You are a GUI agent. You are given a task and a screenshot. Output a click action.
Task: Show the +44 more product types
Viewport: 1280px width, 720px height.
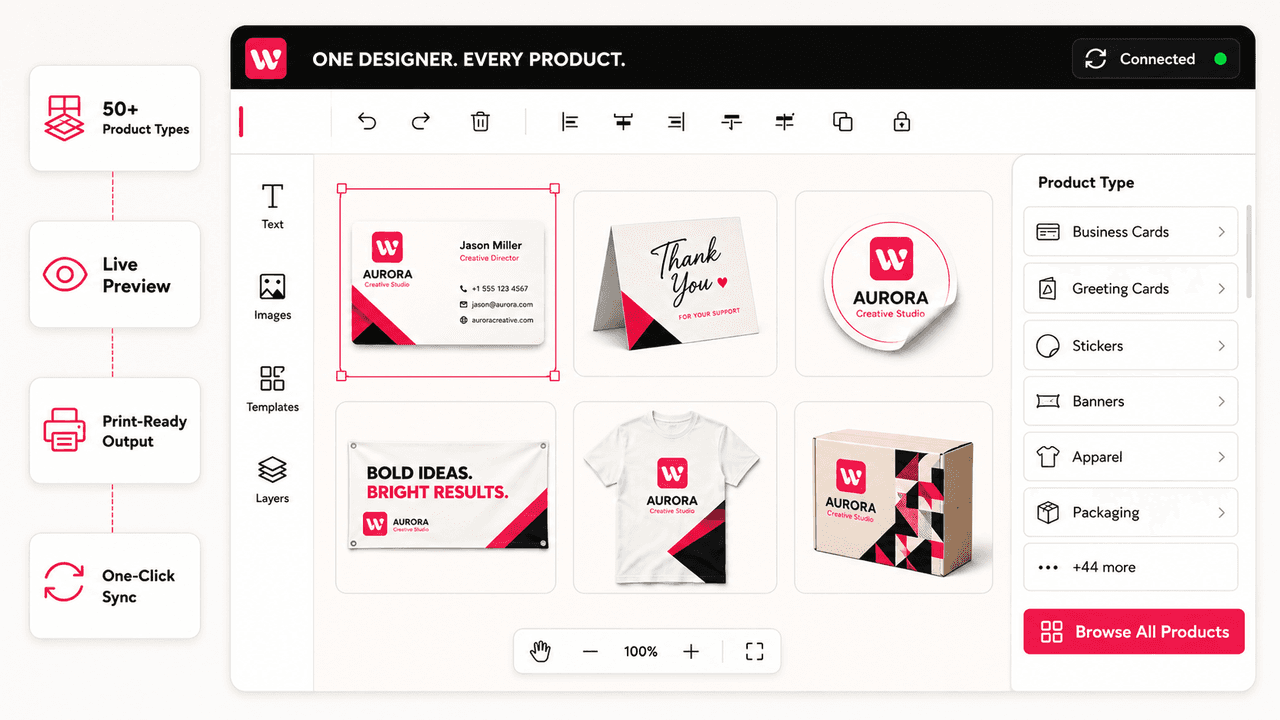(1131, 567)
